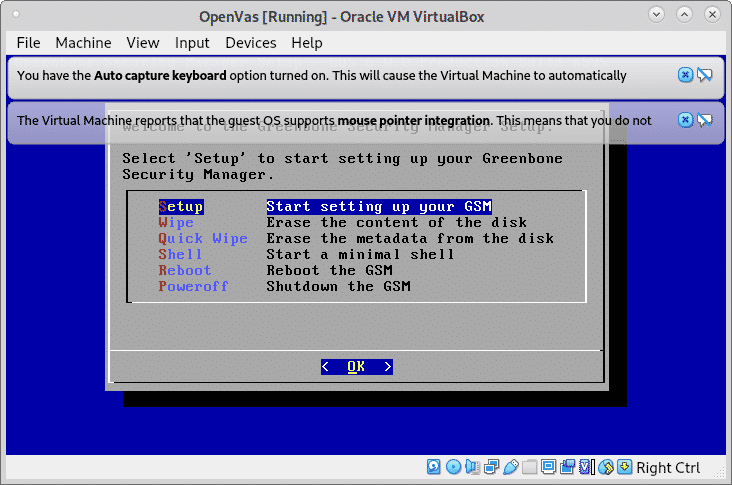Suppress future mouse pointer integration messages
The height and width of the screenshot is (485, 732).
(x=704, y=120)
